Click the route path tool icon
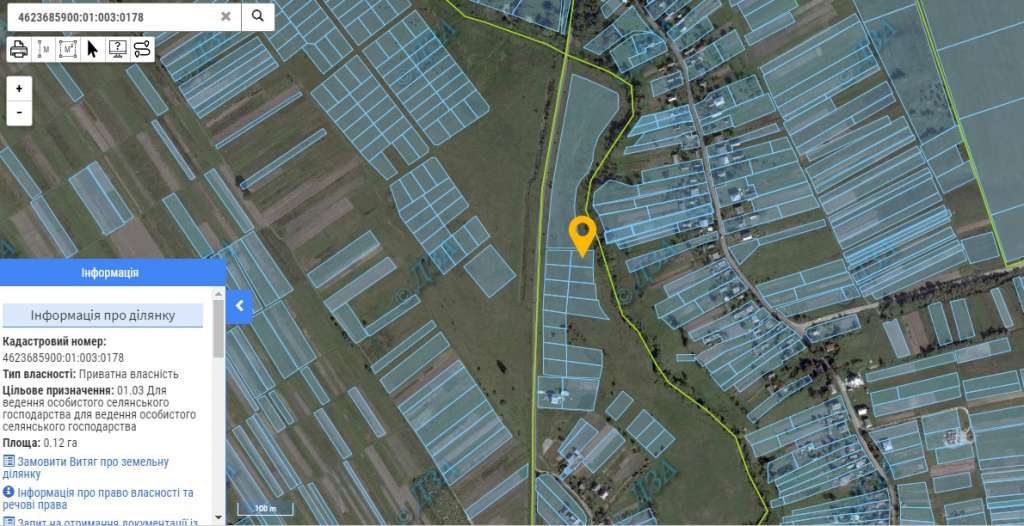The height and width of the screenshot is (526, 1024). [142, 49]
